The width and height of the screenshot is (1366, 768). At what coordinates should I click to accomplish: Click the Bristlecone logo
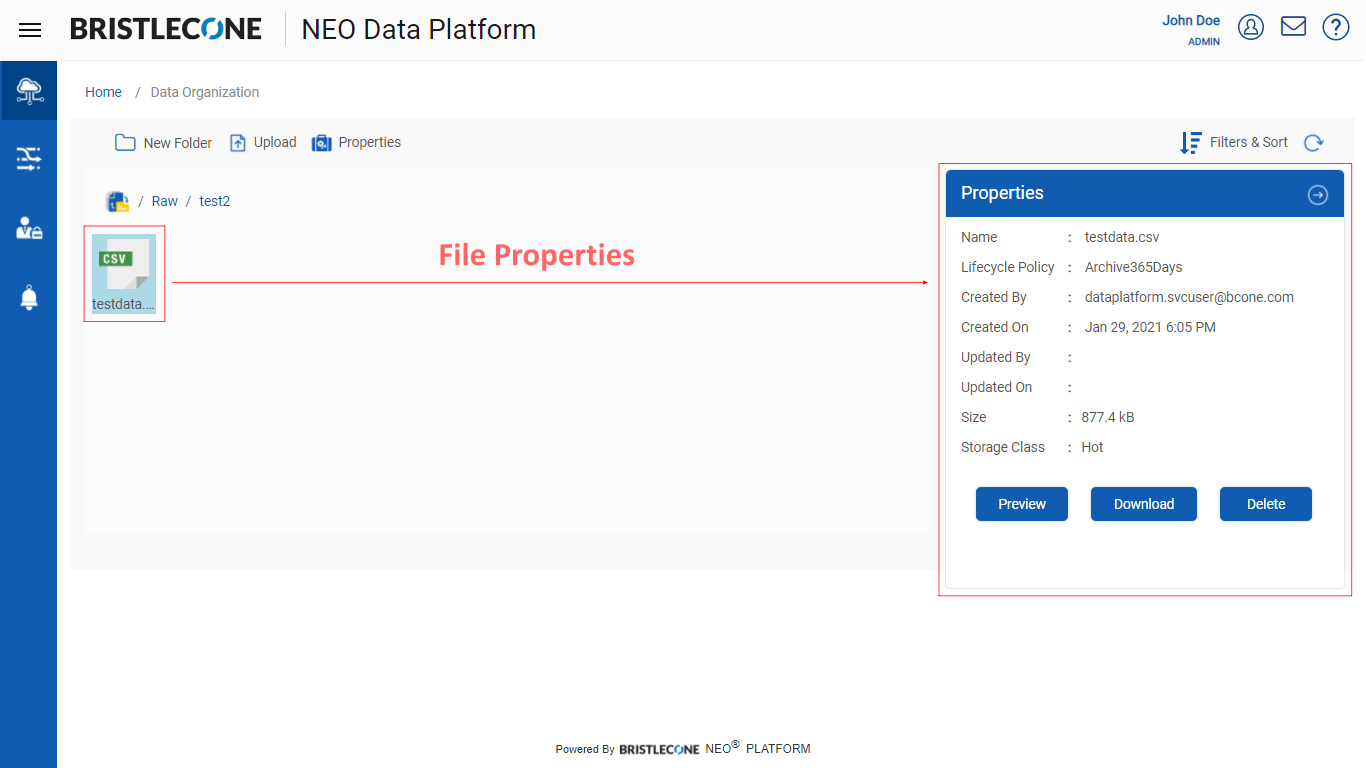(x=166, y=29)
